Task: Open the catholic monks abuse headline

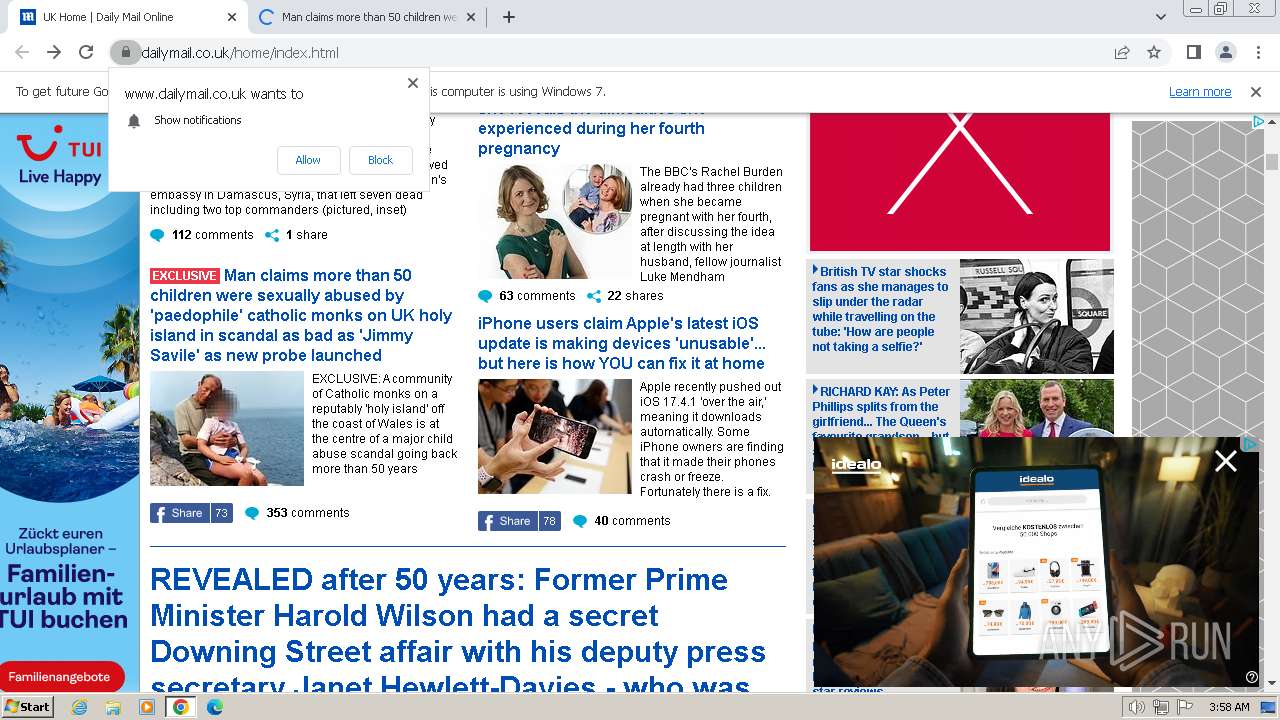Action: click(x=301, y=315)
